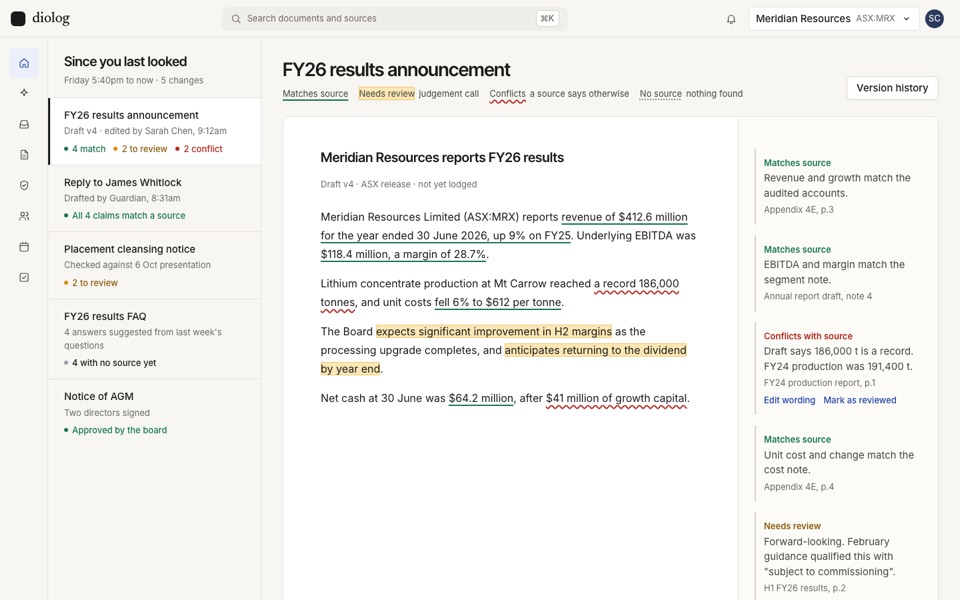The image size is (960, 600).
Task: Click the '$41 million of growth capital' claim
Action: pyautogui.click(x=616, y=398)
